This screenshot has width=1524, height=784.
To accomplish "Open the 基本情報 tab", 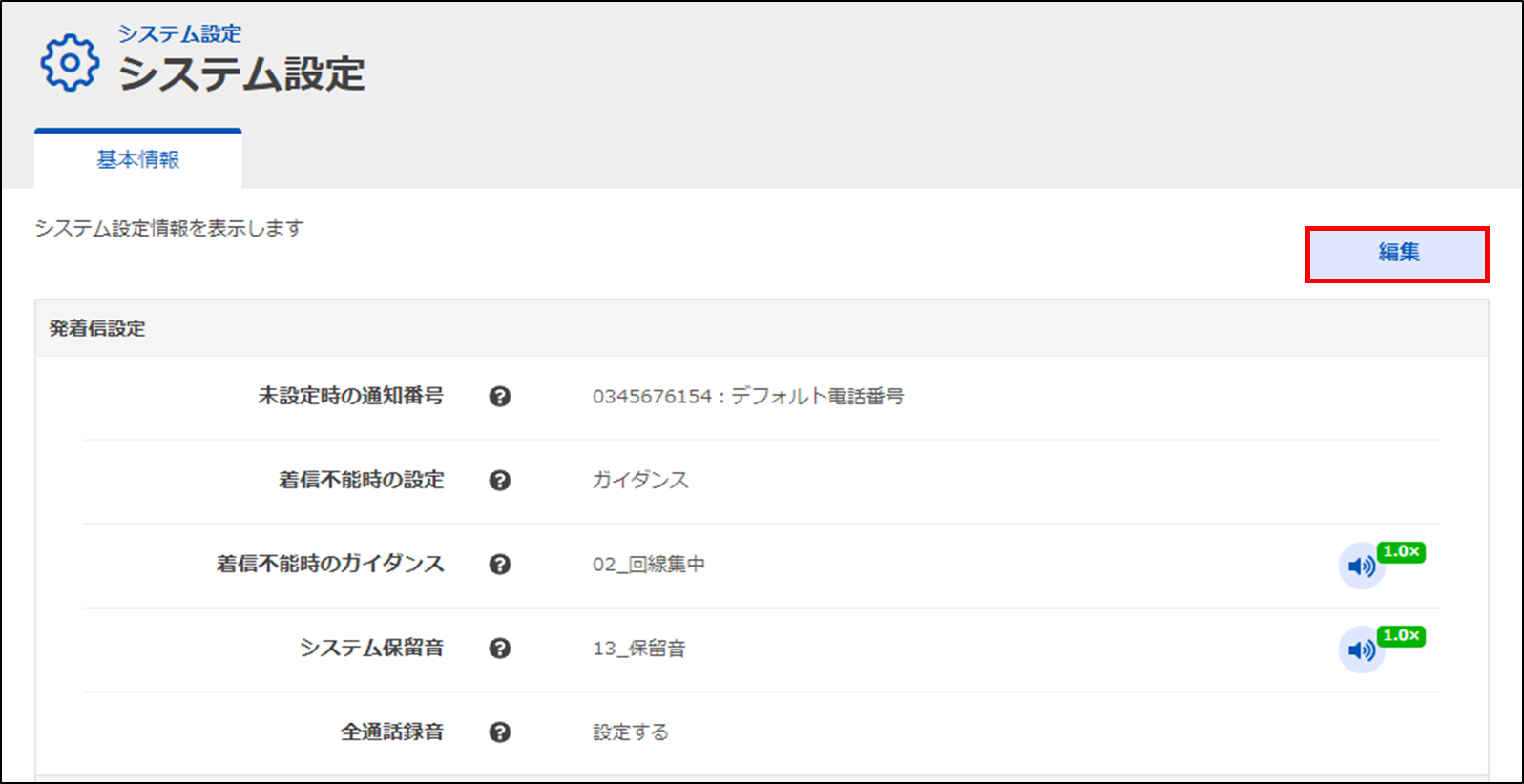I will click(x=138, y=159).
